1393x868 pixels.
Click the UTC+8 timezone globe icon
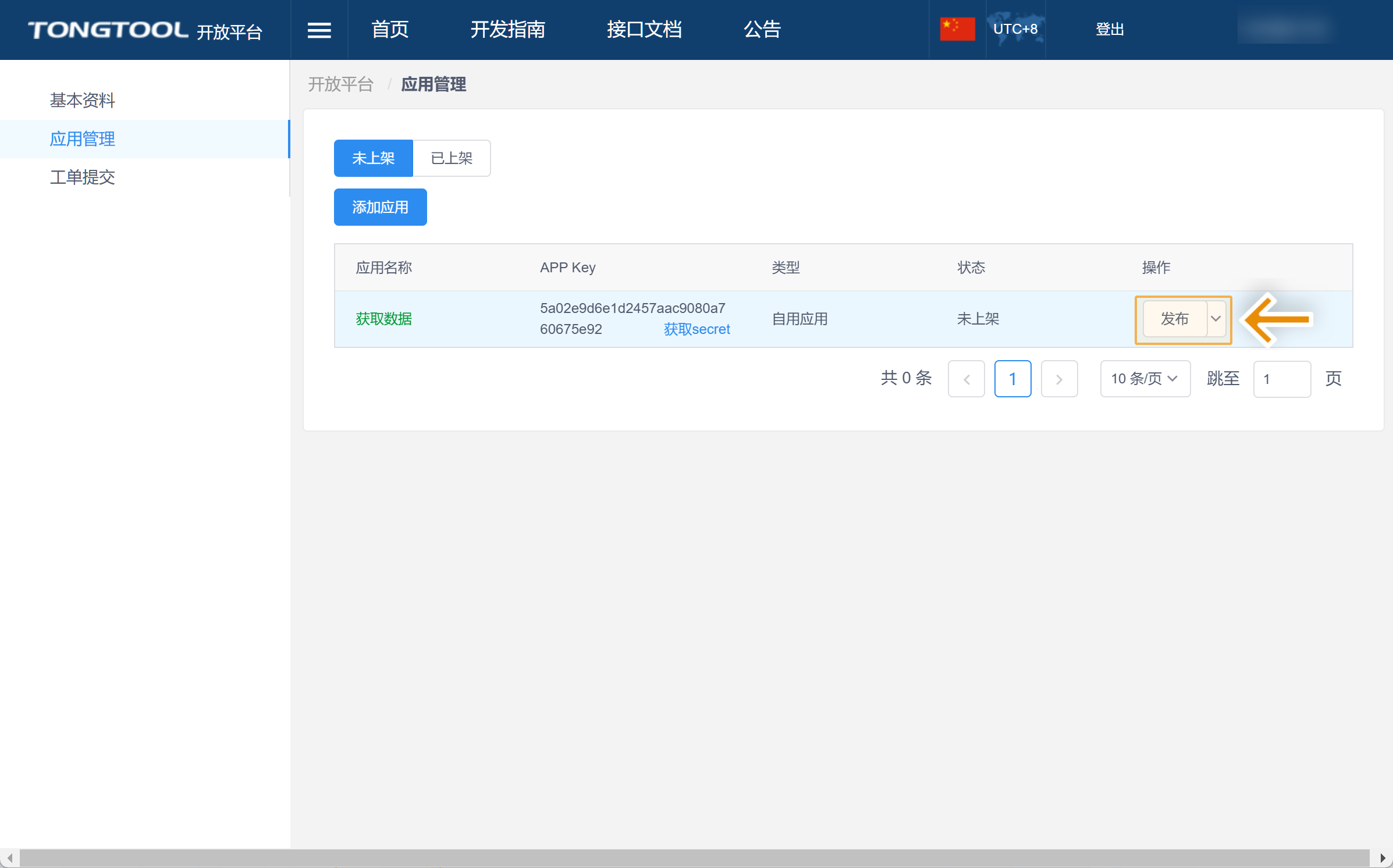click(1015, 29)
